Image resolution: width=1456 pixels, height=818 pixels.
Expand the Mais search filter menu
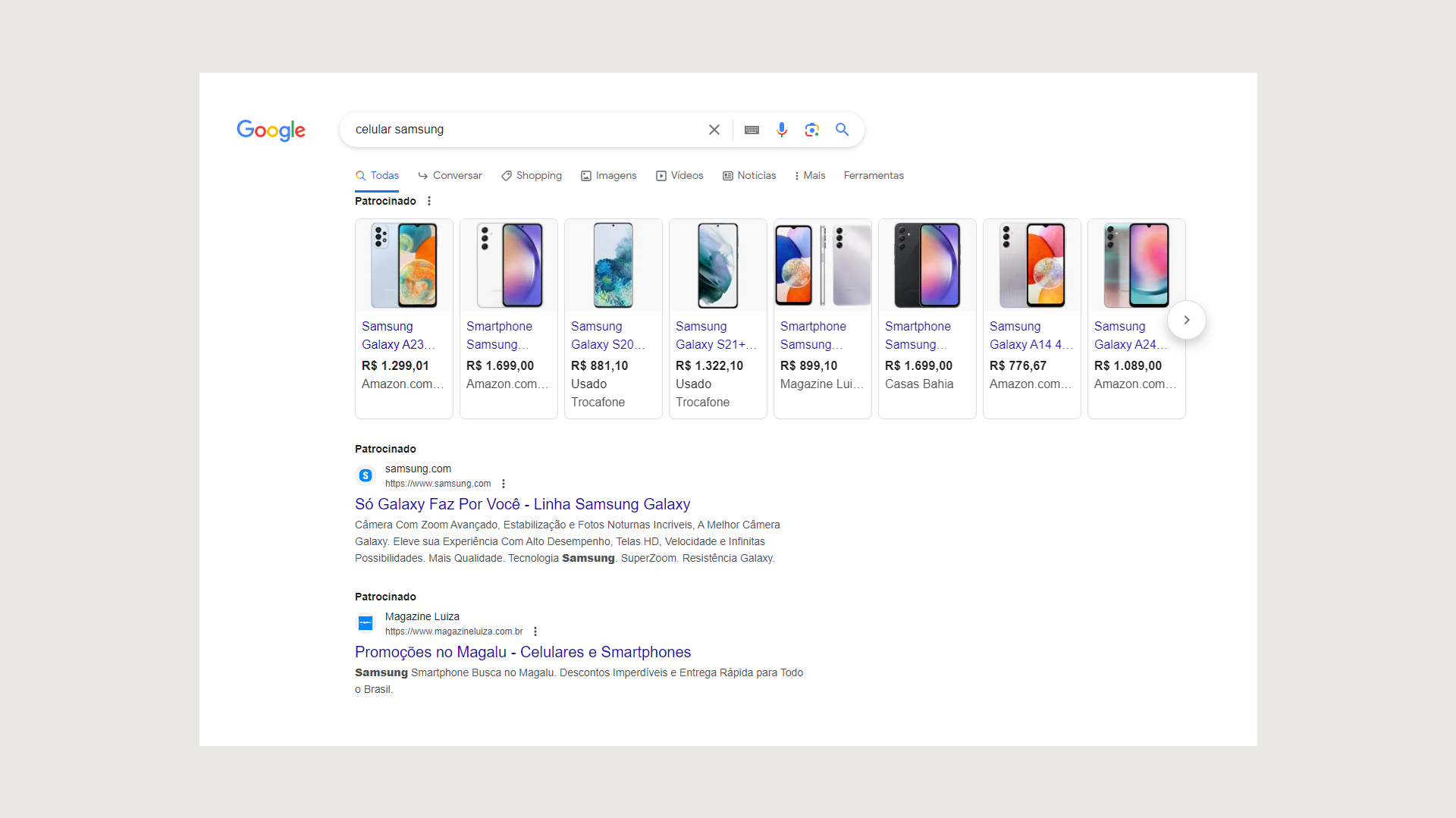(x=809, y=176)
